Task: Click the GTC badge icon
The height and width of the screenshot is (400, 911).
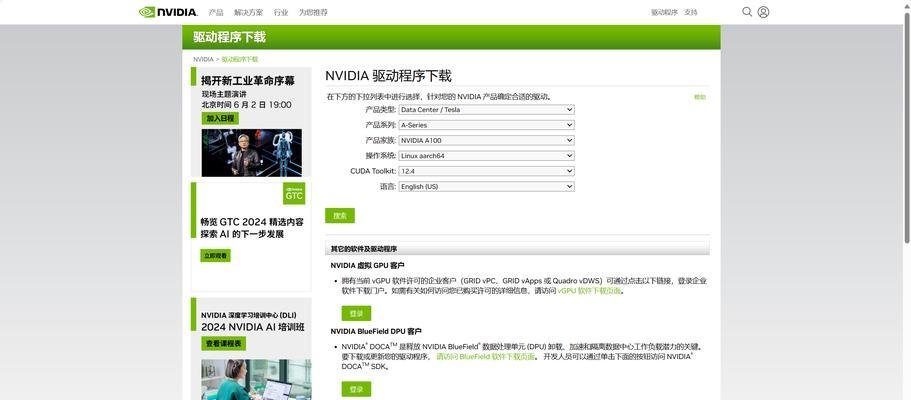Action: pos(294,194)
